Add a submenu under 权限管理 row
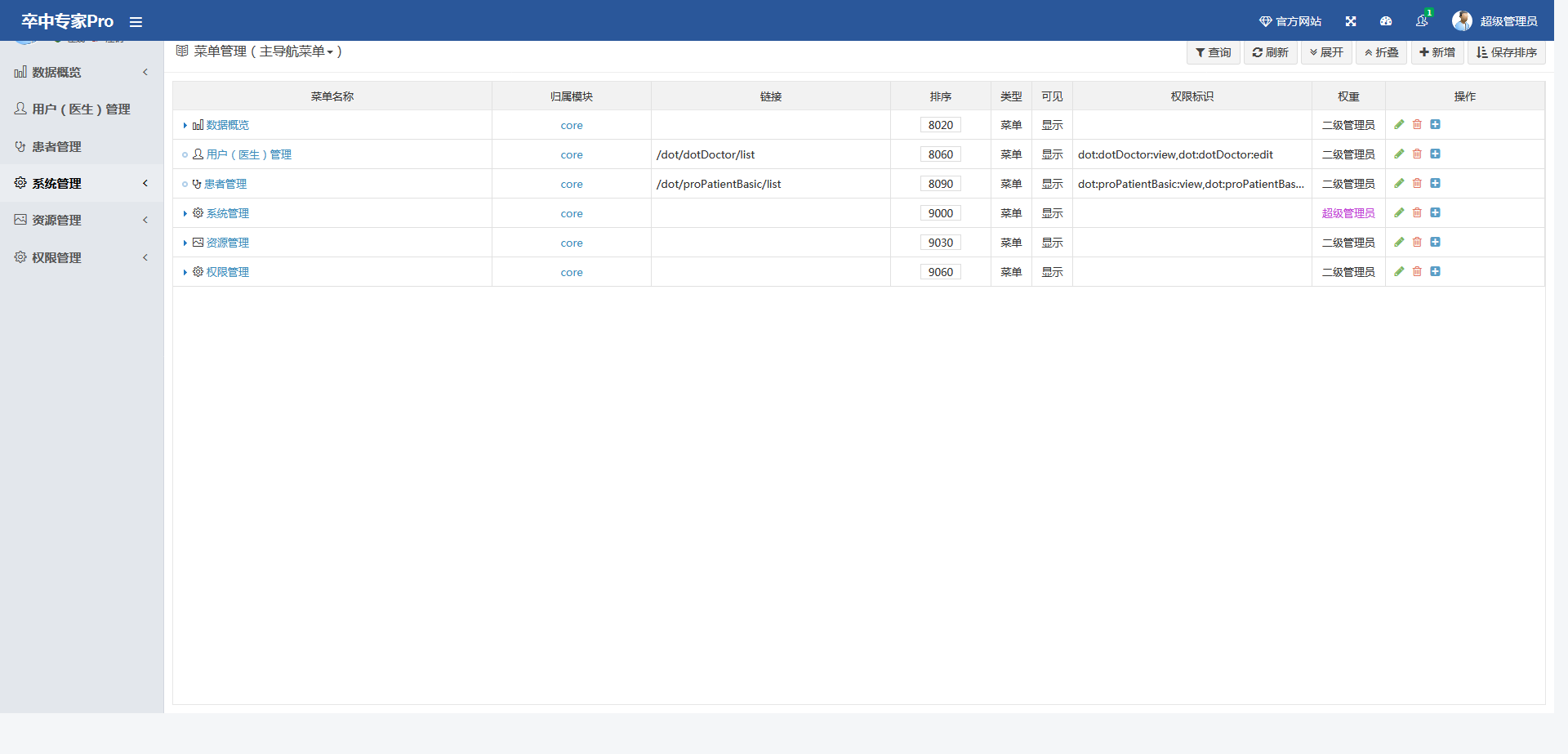This screenshot has width=1568, height=754. pyautogui.click(x=1435, y=271)
